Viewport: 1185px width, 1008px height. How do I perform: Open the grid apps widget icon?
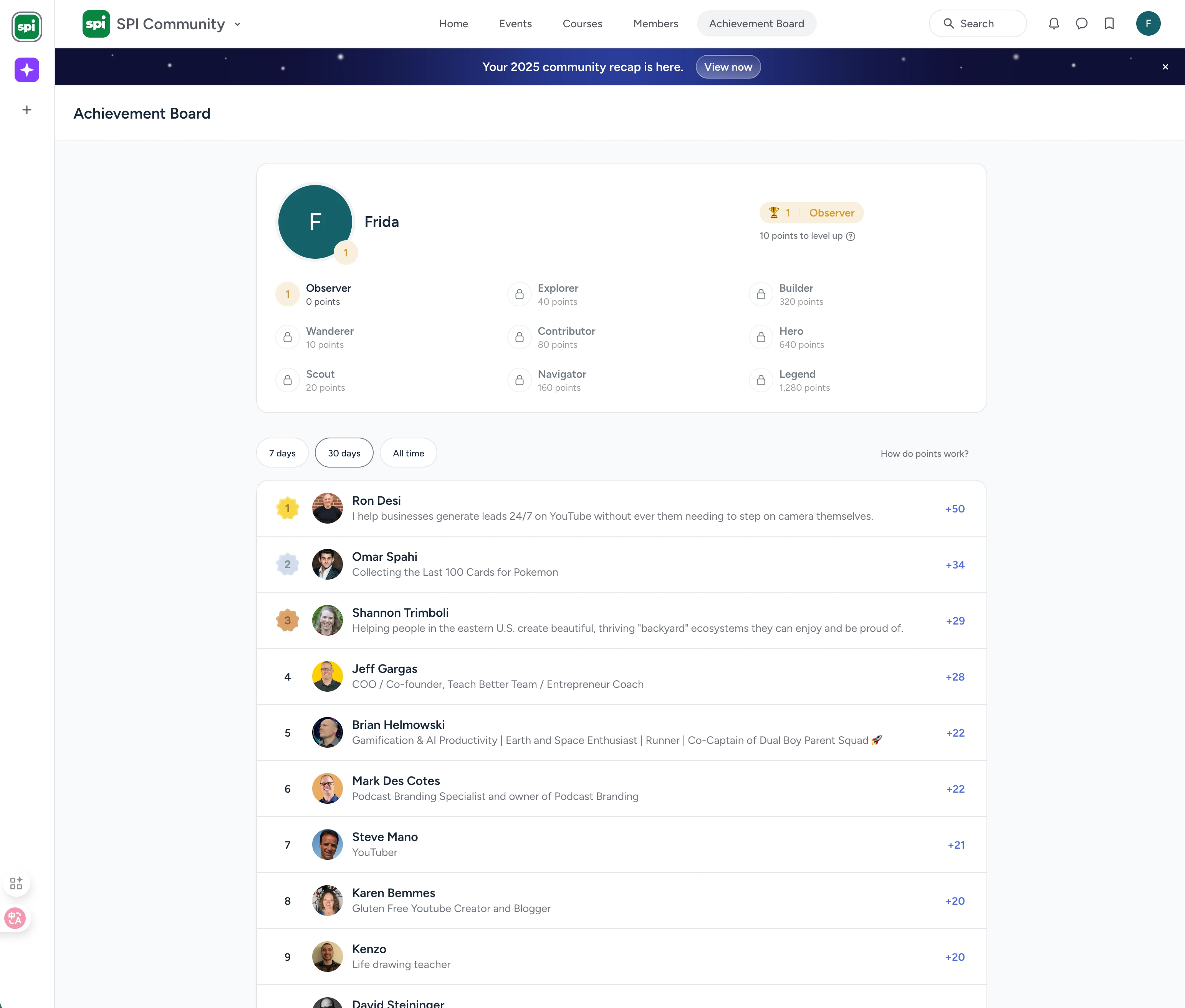tap(16, 883)
